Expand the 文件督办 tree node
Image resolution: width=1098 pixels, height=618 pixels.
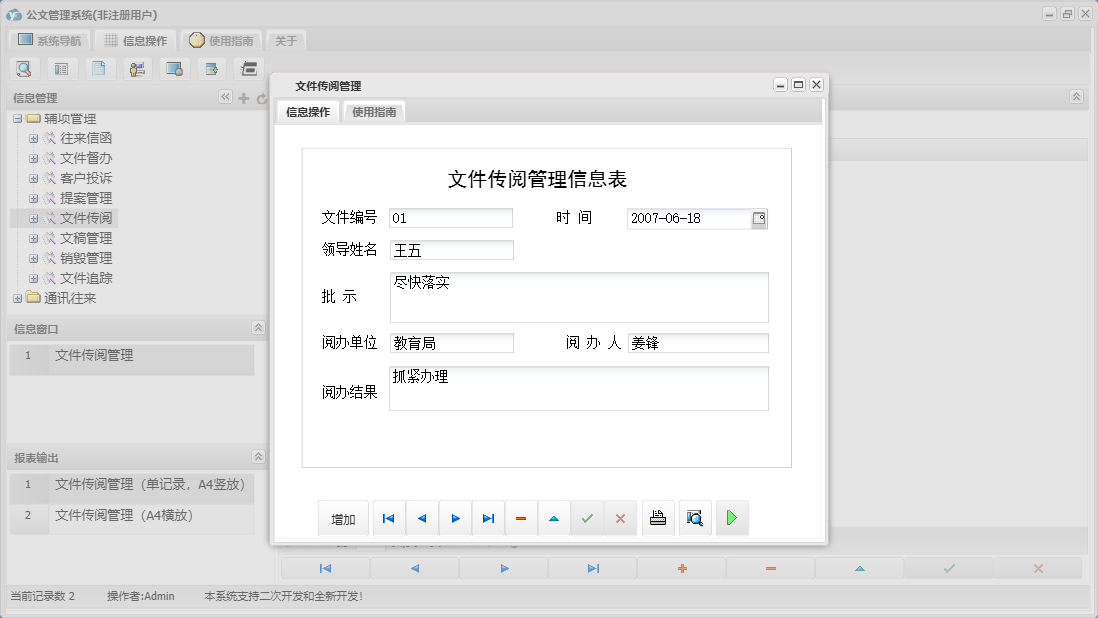point(34,157)
